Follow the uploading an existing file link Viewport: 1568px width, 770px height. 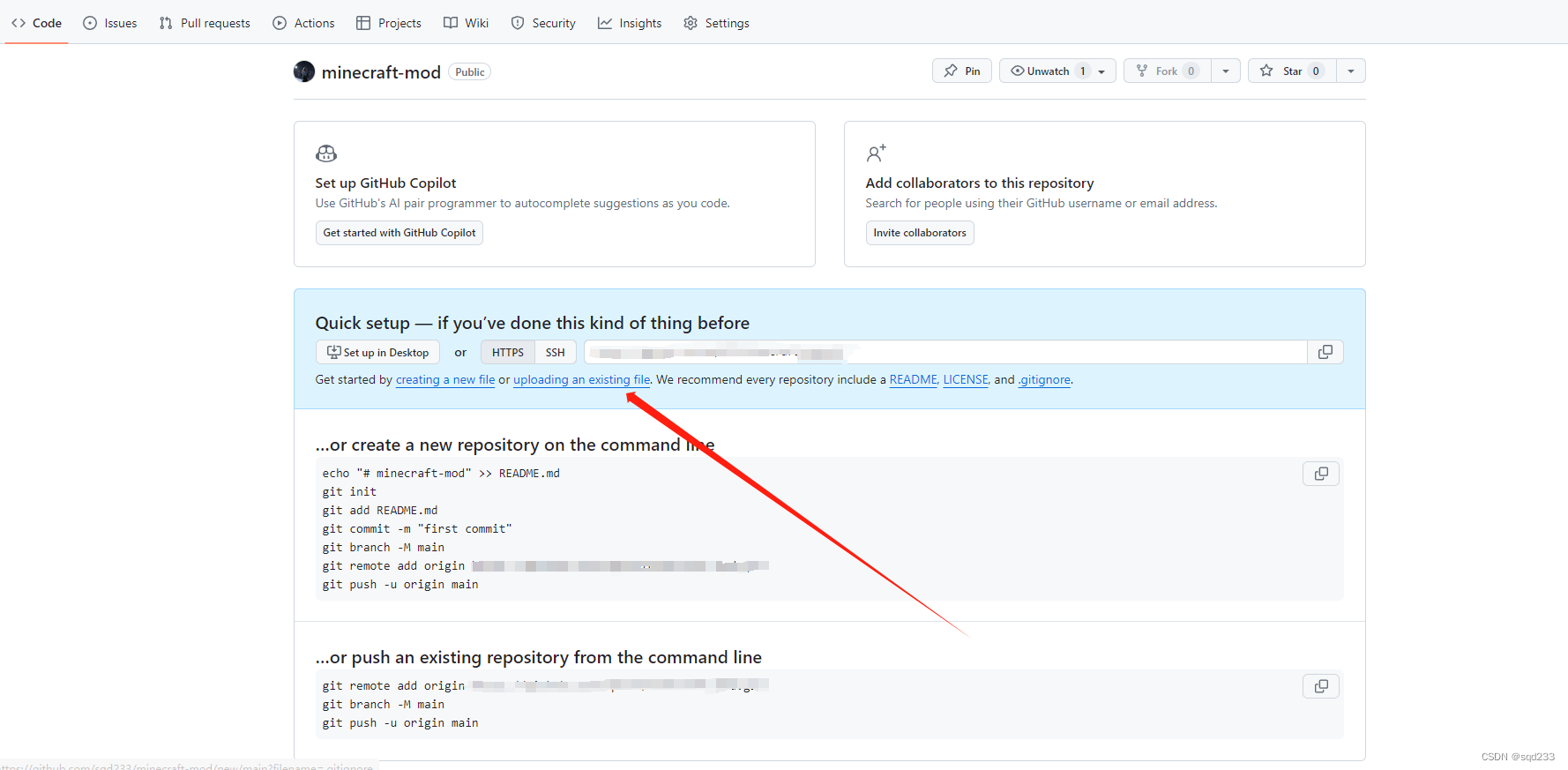pos(582,380)
